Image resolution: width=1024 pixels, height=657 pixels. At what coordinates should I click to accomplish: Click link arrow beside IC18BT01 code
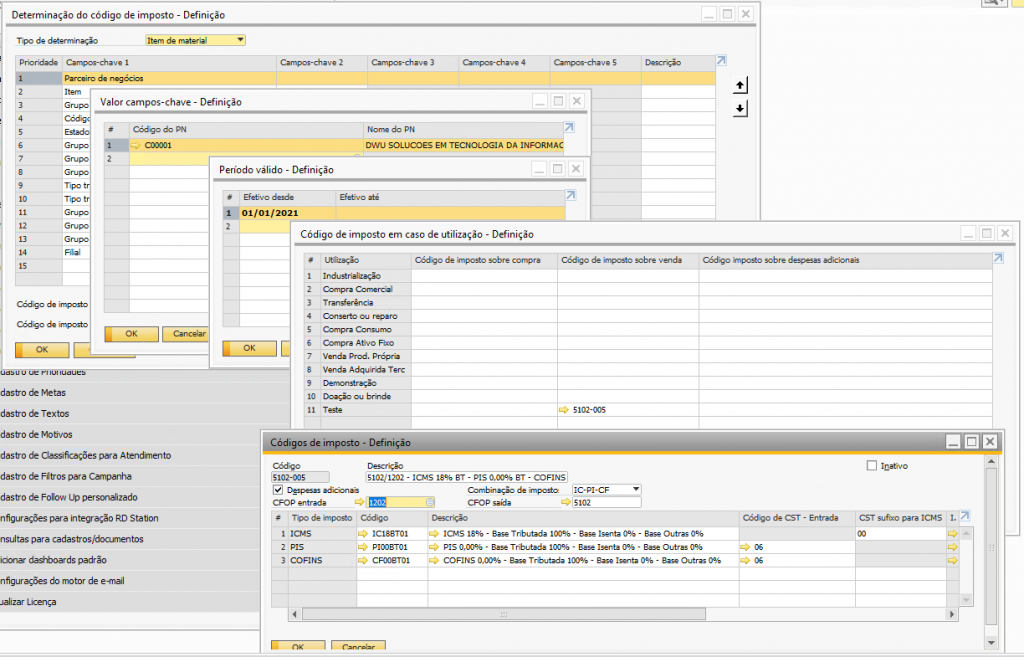tap(362, 534)
